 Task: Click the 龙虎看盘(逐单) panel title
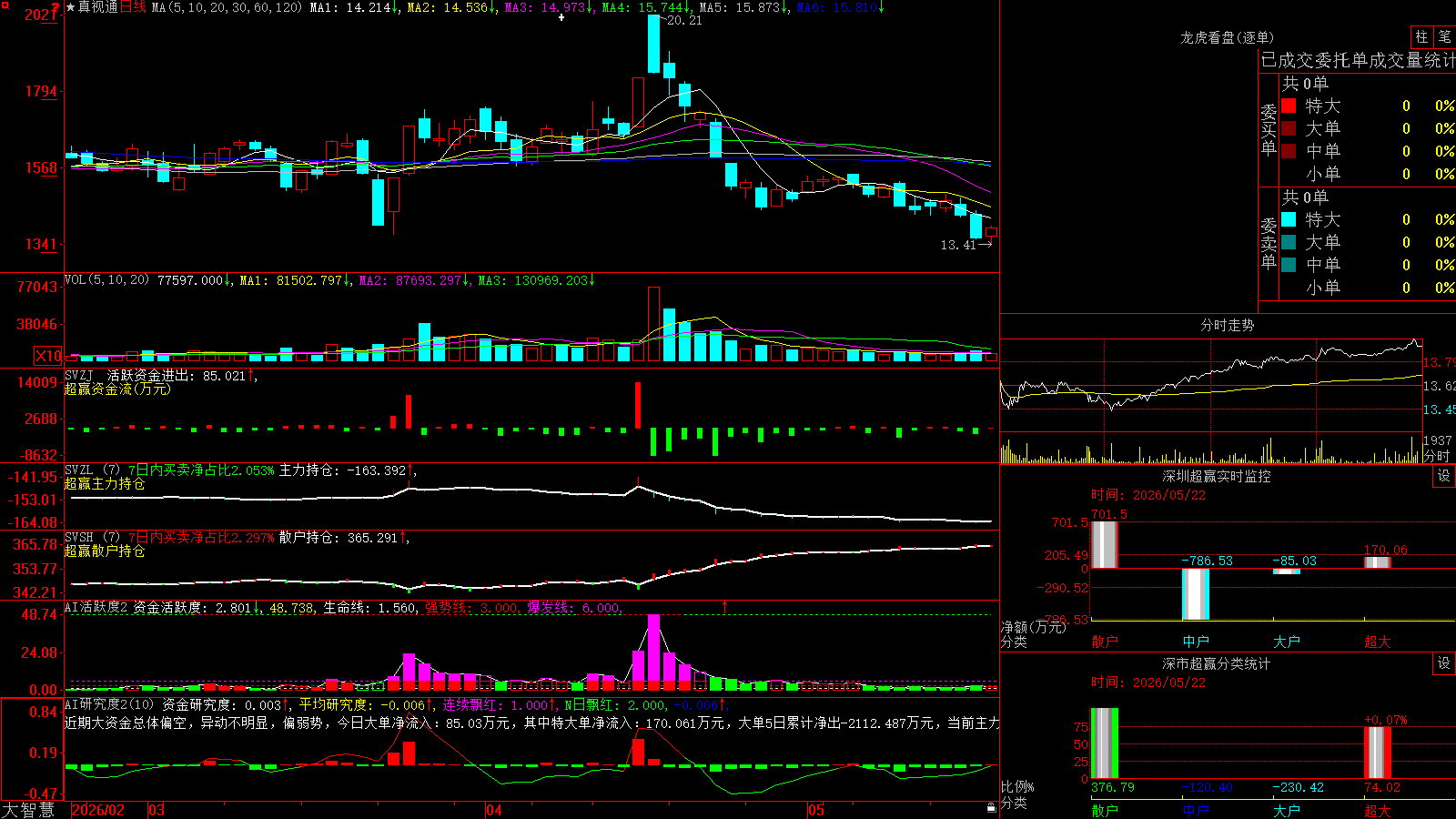tap(1227, 37)
